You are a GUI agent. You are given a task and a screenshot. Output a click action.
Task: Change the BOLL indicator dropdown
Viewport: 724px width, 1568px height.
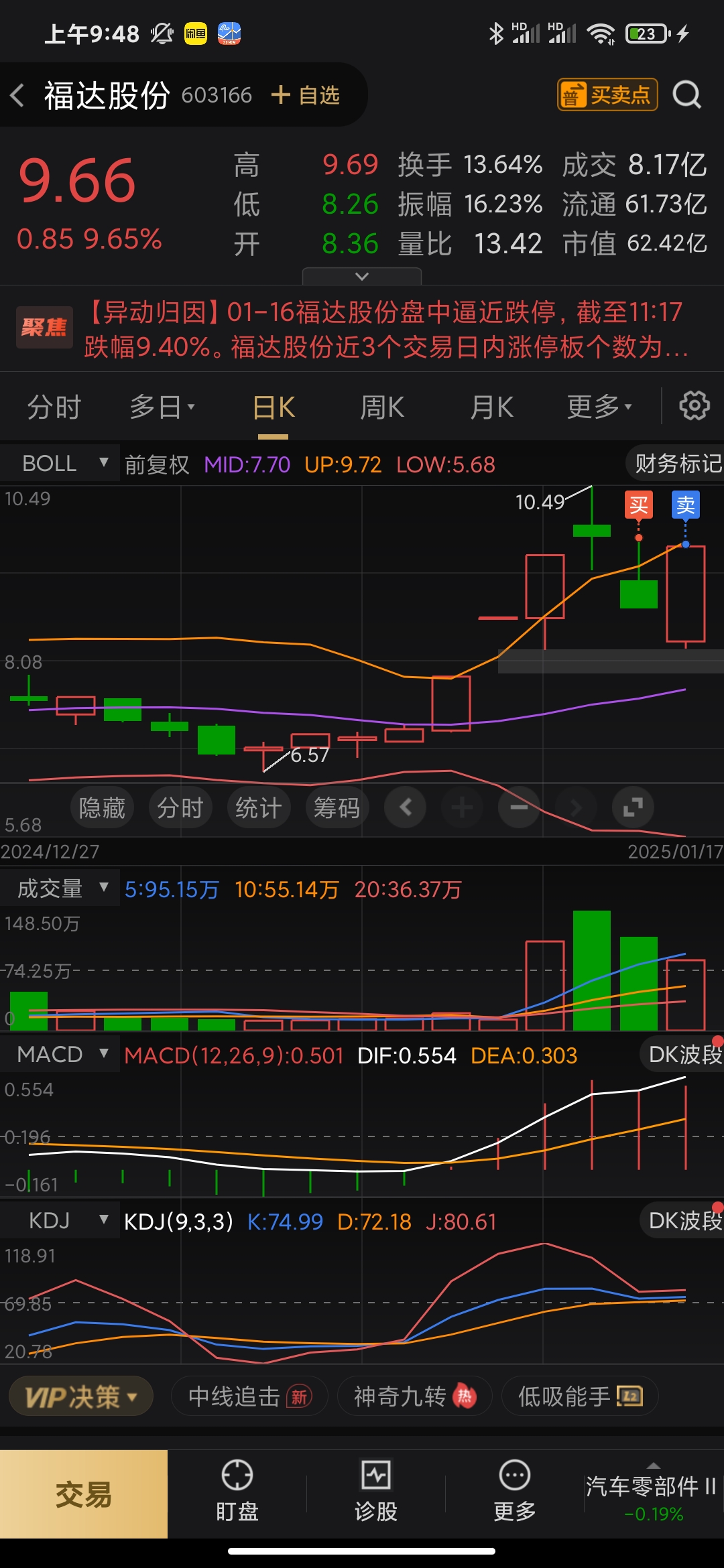click(60, 463)
